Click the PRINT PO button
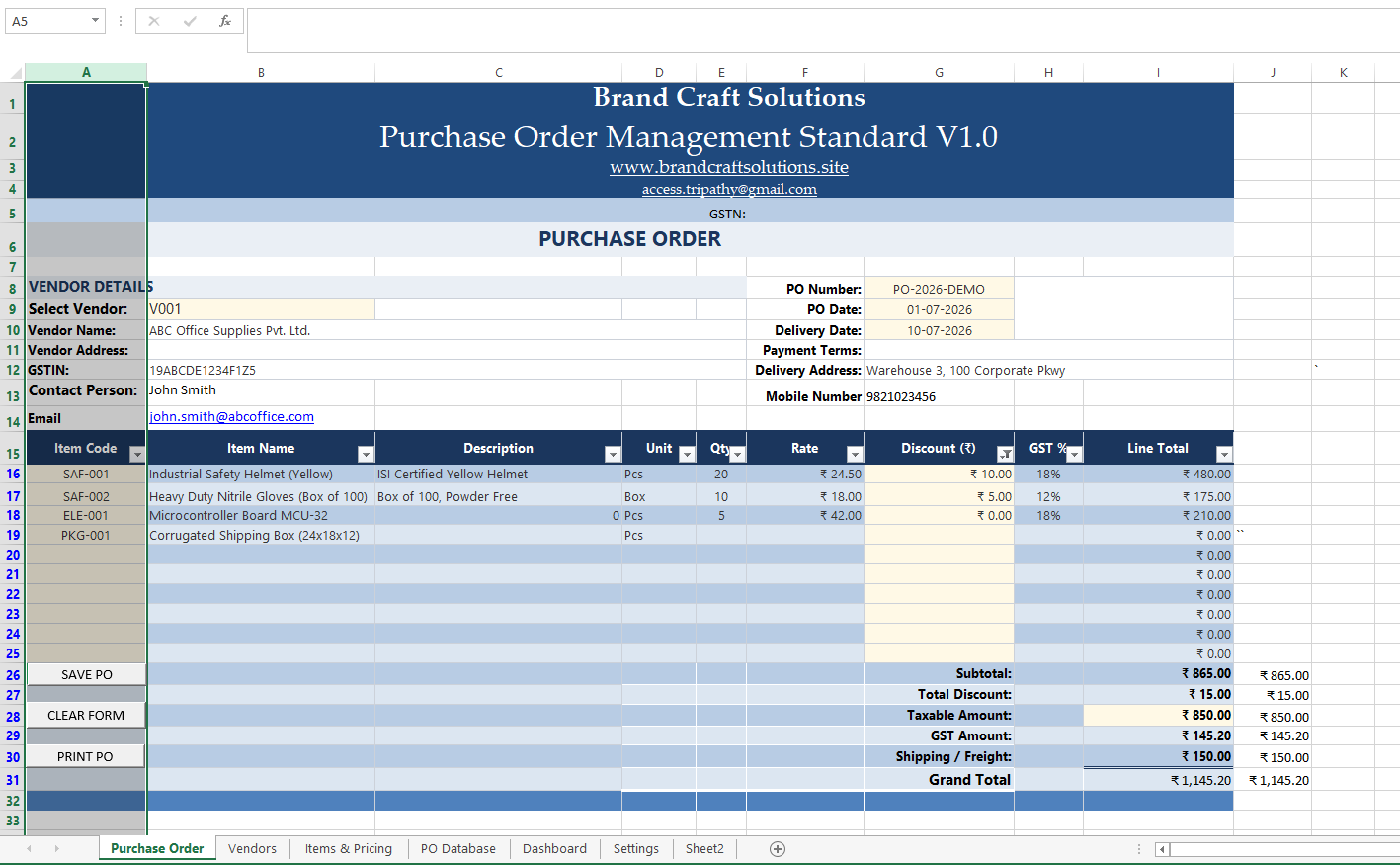Viewport: 1400px width, 865px height. (85, 756)
